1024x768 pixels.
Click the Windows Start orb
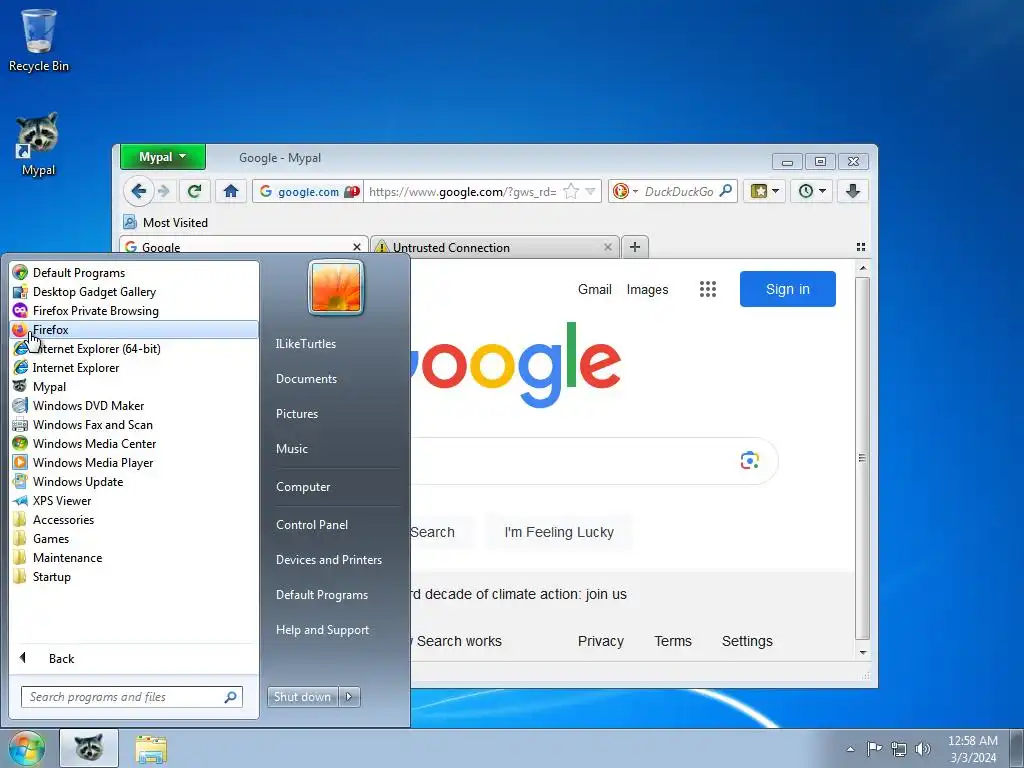pos(27,748)
